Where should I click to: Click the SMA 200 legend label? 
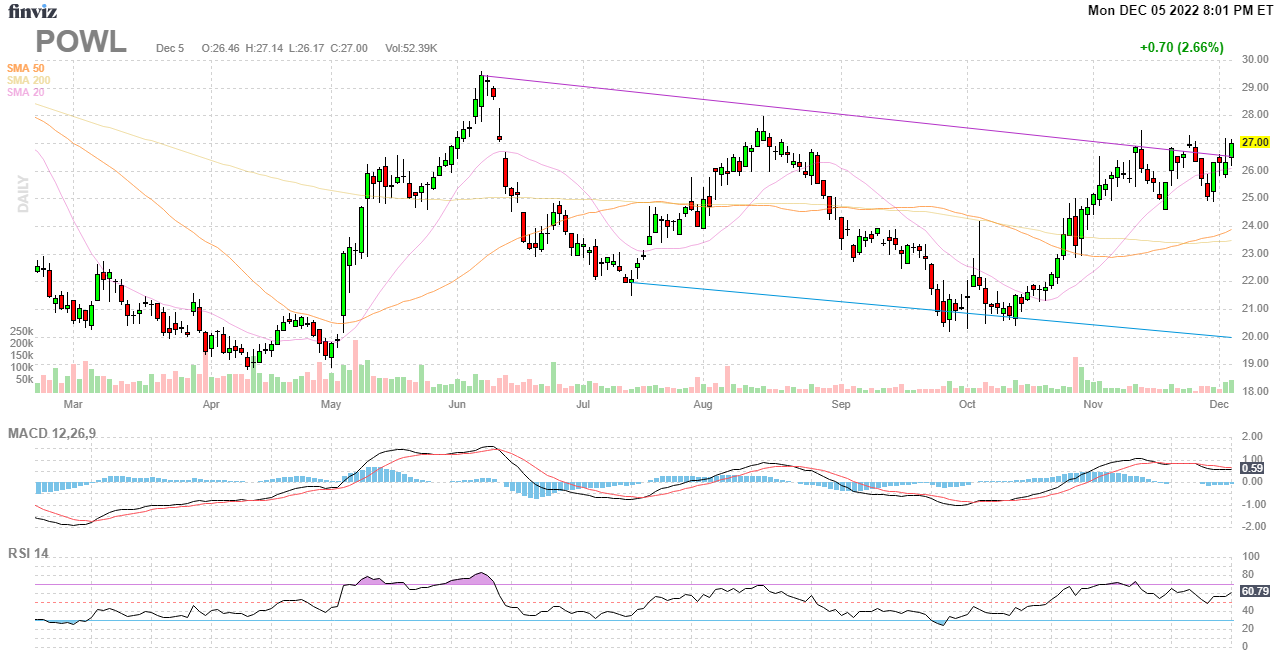pos(28,80)
